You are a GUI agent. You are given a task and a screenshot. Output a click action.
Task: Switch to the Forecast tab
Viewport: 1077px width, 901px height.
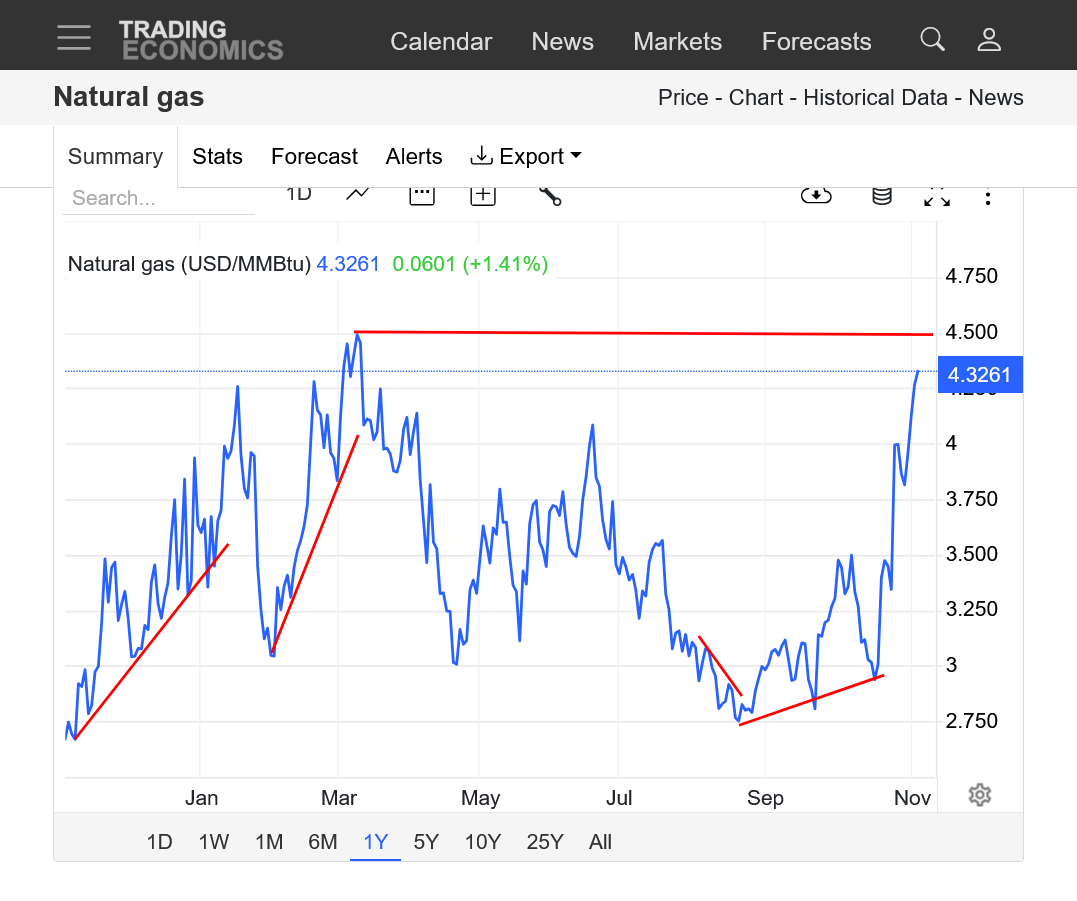[x=314, y=156]
